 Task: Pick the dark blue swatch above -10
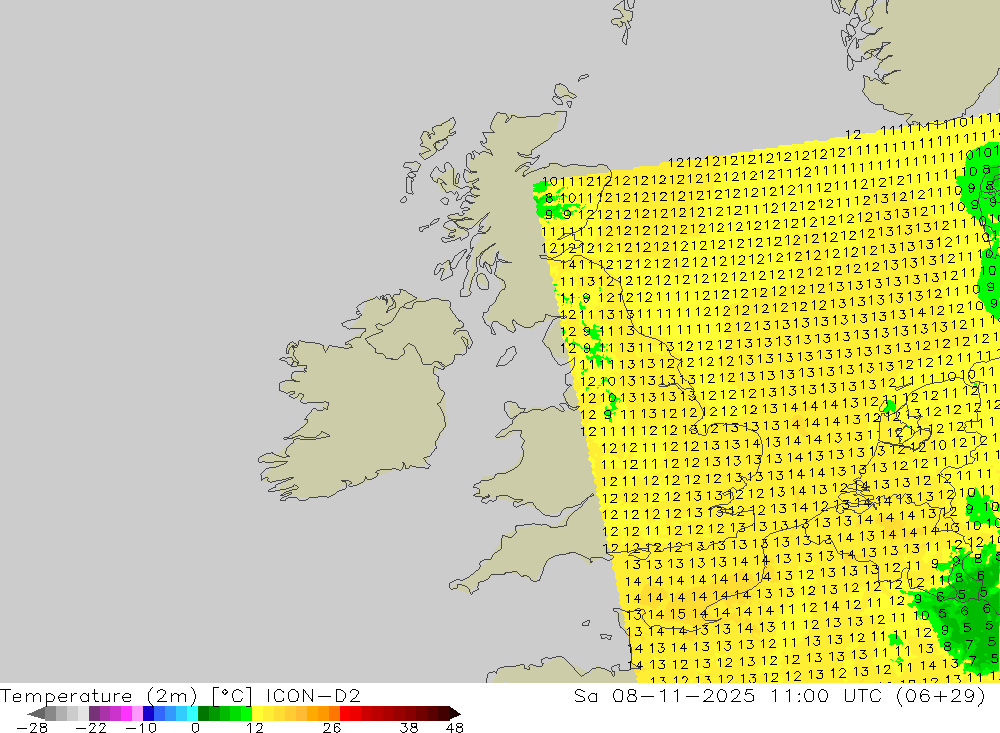point(149,713)
